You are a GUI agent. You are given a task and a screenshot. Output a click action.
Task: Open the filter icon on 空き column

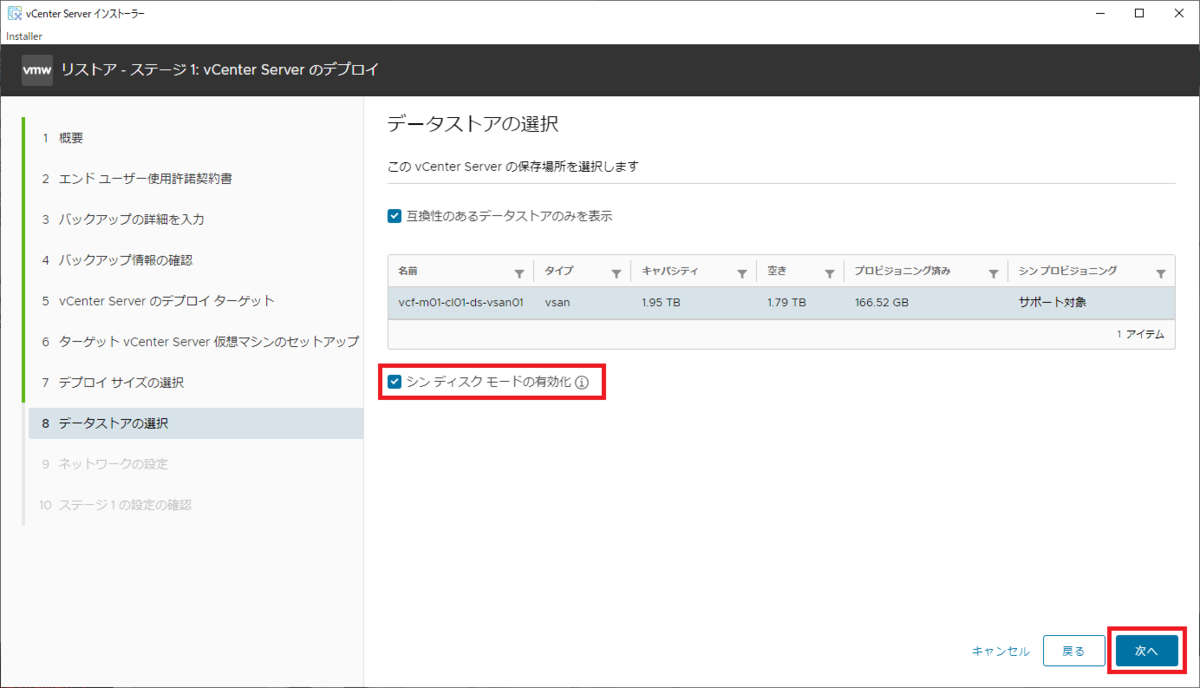[x=829, y=273]
